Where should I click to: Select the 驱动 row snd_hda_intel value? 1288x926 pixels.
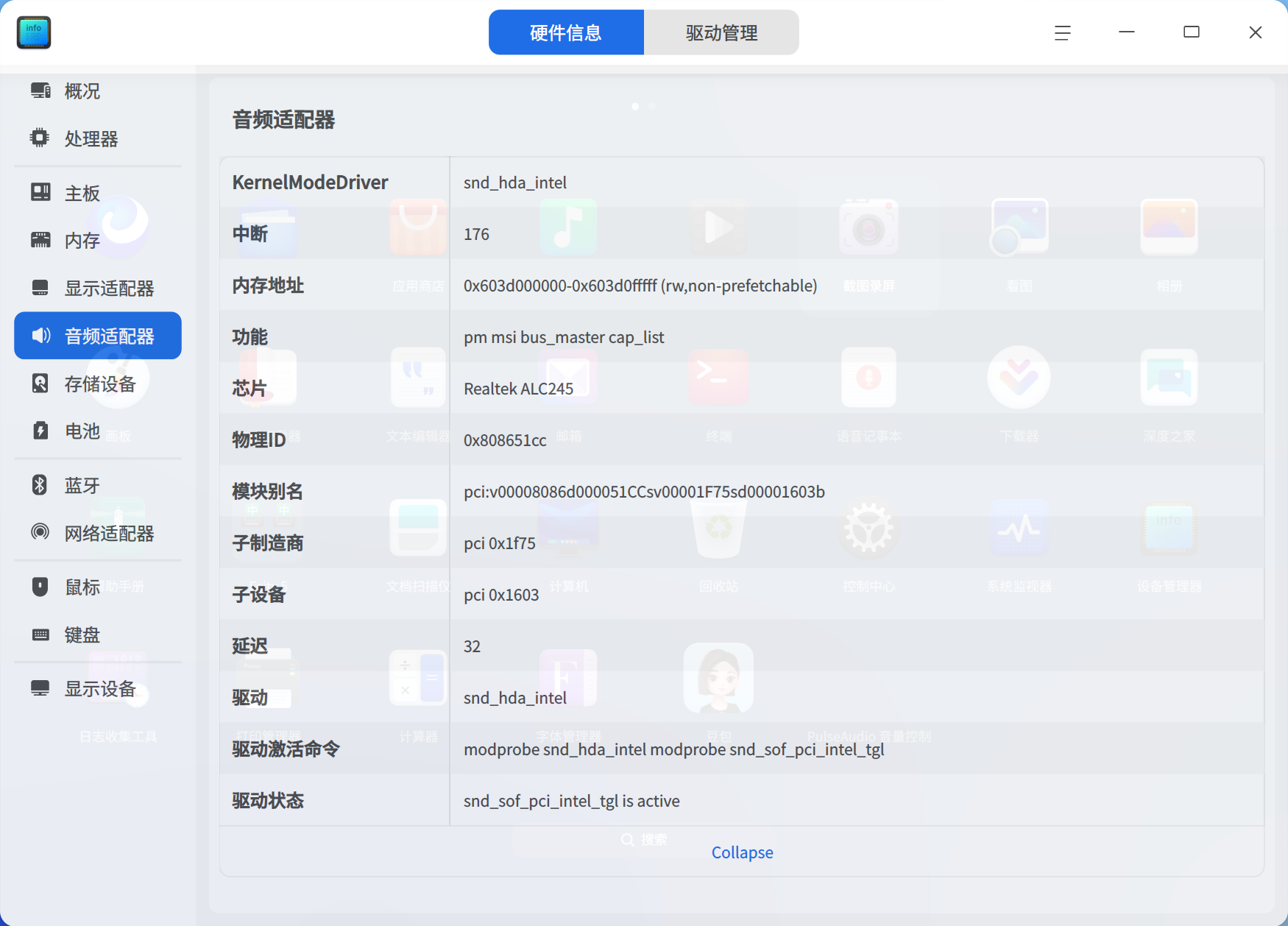pyautogui.click(x=515, y=698)
